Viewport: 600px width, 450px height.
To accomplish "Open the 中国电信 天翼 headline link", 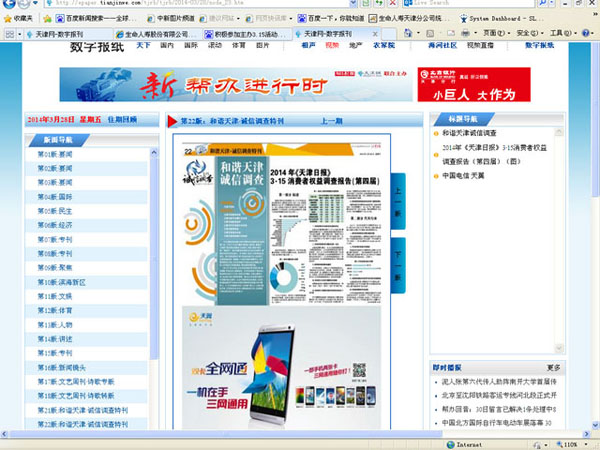I will click(x=463, y=175).
